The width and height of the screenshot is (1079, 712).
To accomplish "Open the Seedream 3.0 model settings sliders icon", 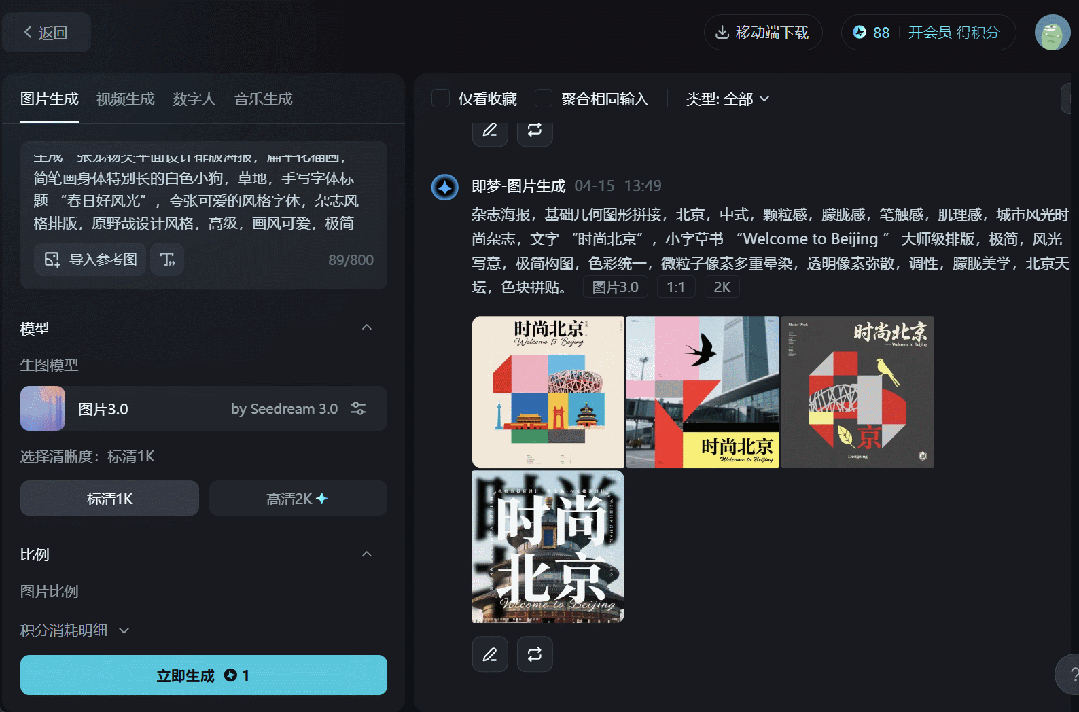I will coord(358,408).
